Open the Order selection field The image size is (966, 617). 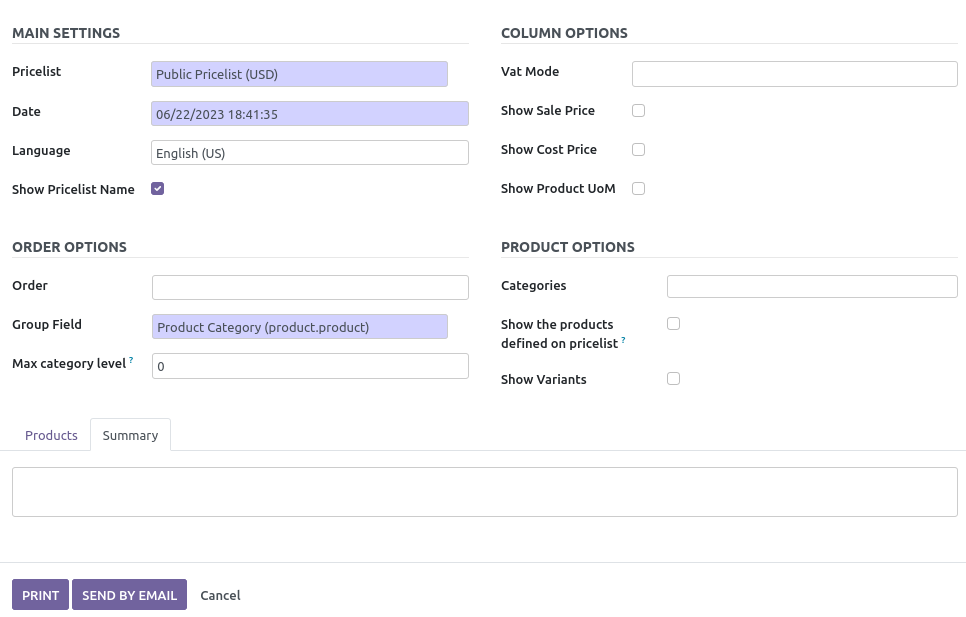(x=310, y=287)
